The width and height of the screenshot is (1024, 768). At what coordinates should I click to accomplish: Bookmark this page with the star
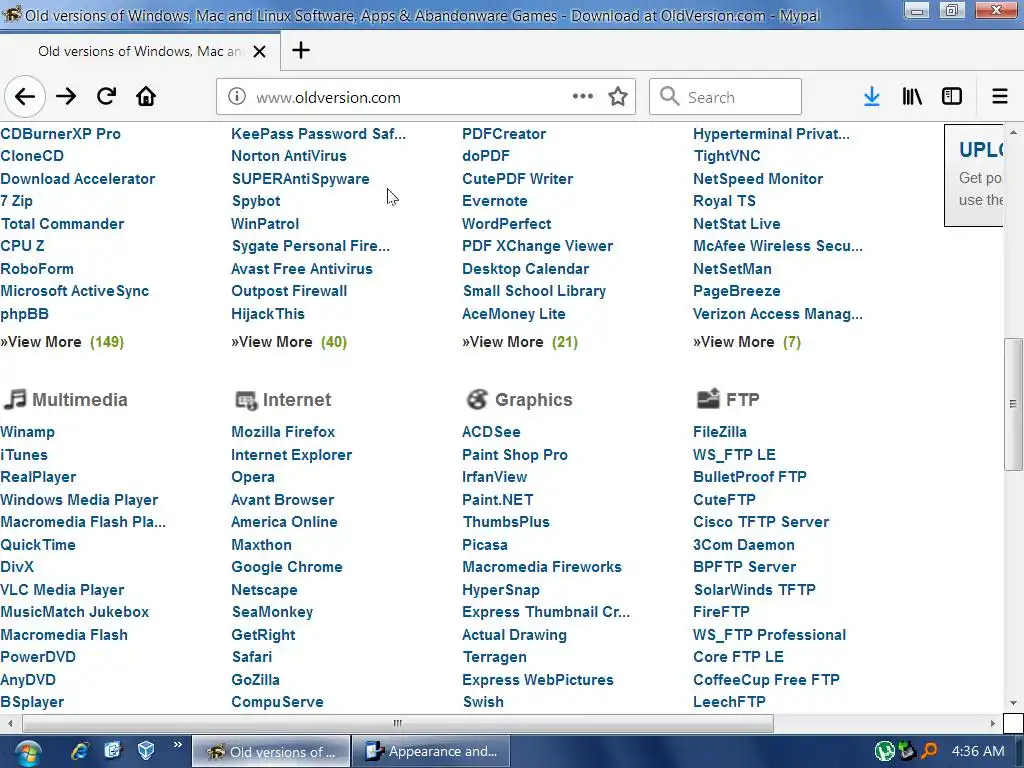pyautogui.click(x=618, y=97)
